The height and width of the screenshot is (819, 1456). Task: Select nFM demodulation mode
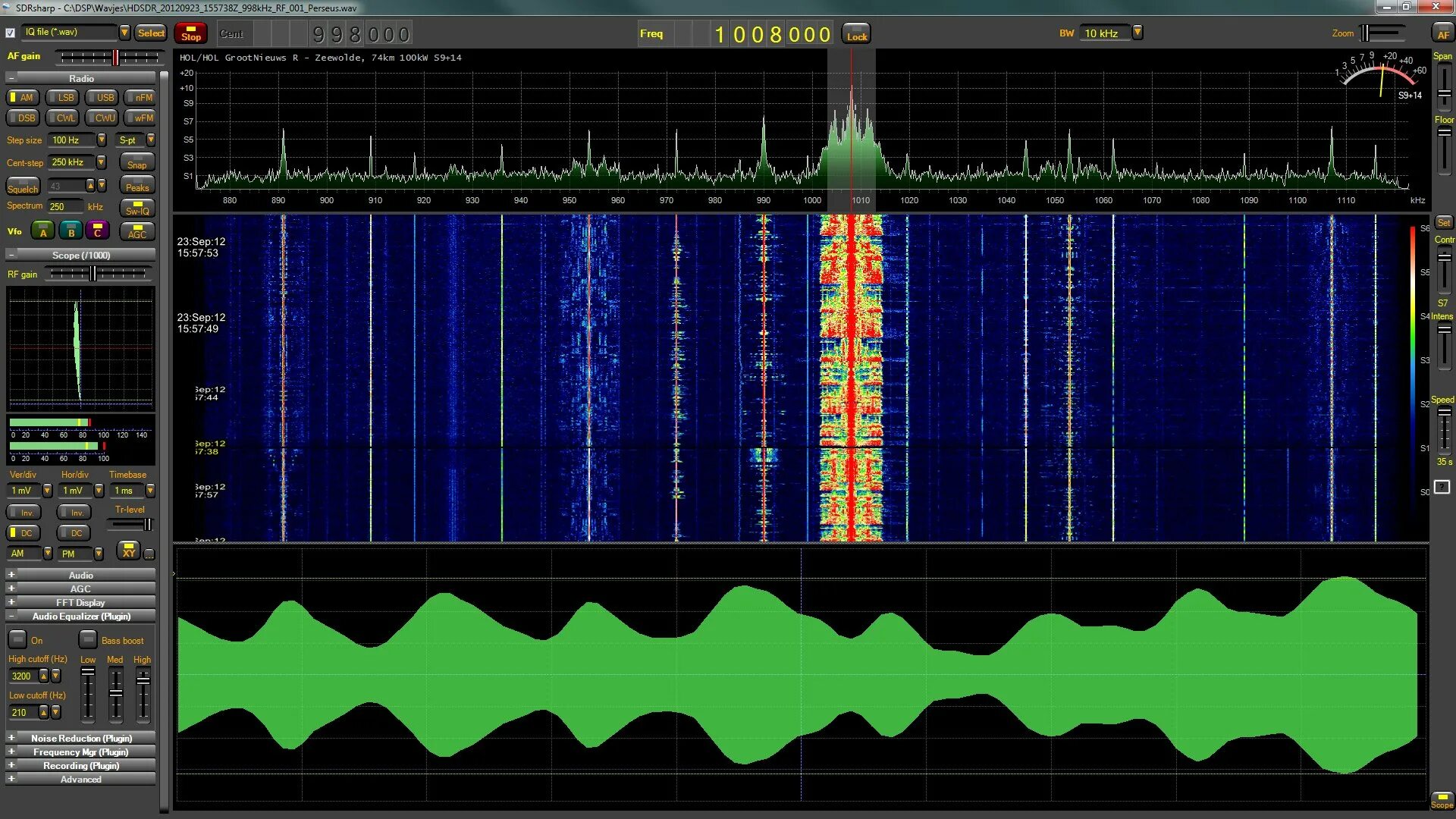click(x=140, y=97)
